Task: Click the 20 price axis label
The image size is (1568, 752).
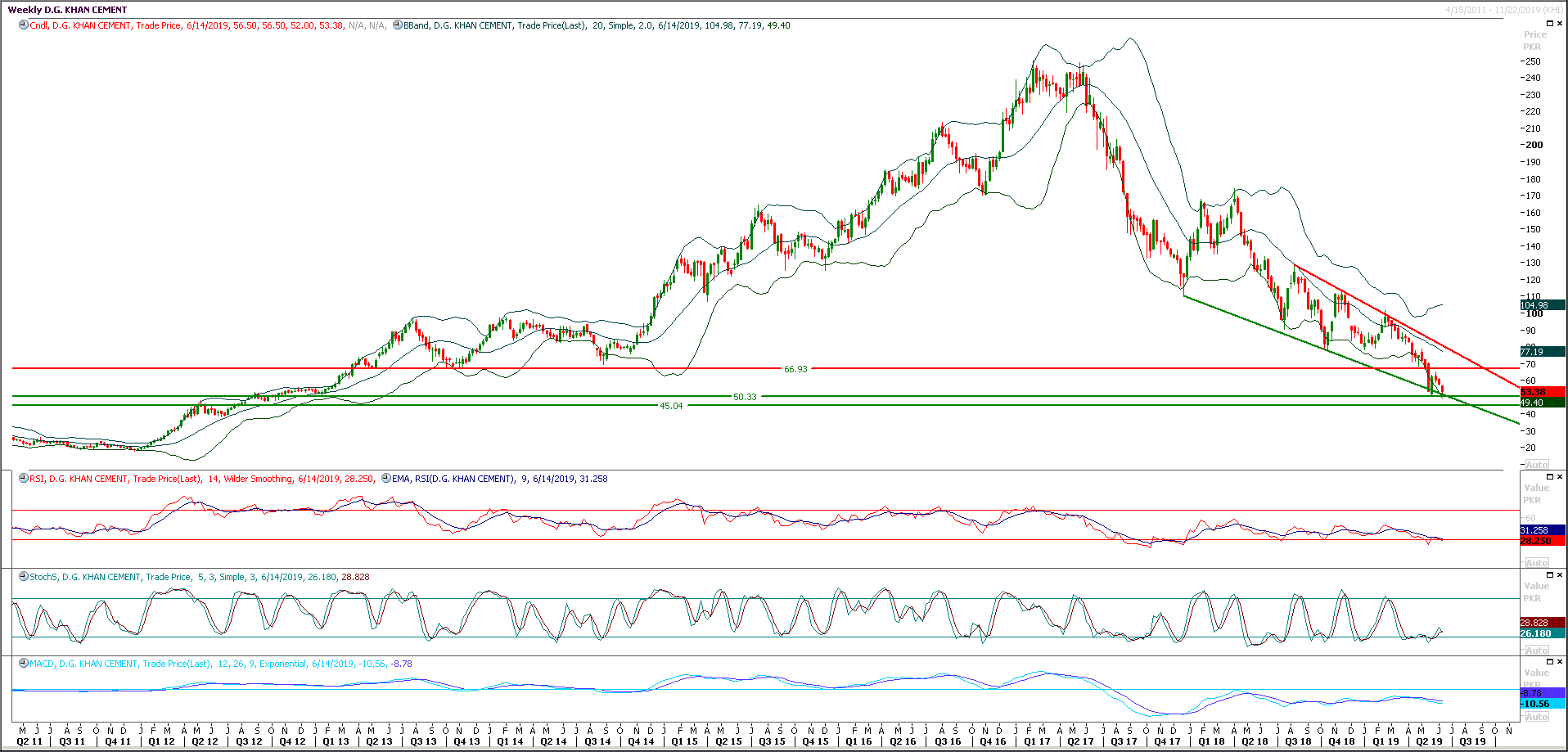Action: (1530, 448)
